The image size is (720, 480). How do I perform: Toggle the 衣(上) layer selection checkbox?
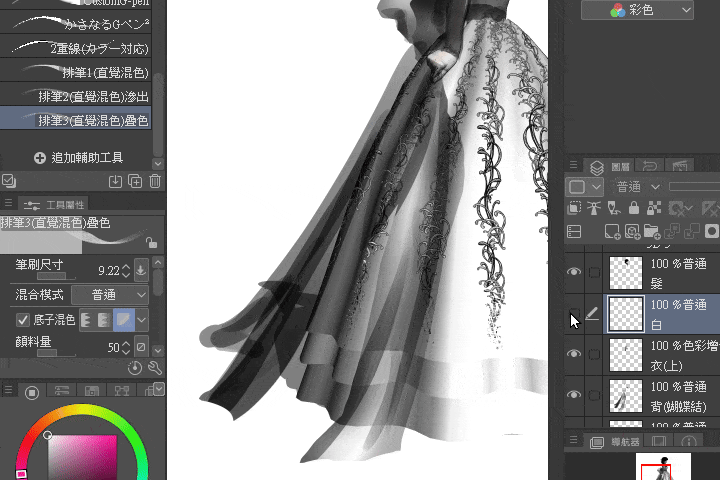(x=594, y=354)
